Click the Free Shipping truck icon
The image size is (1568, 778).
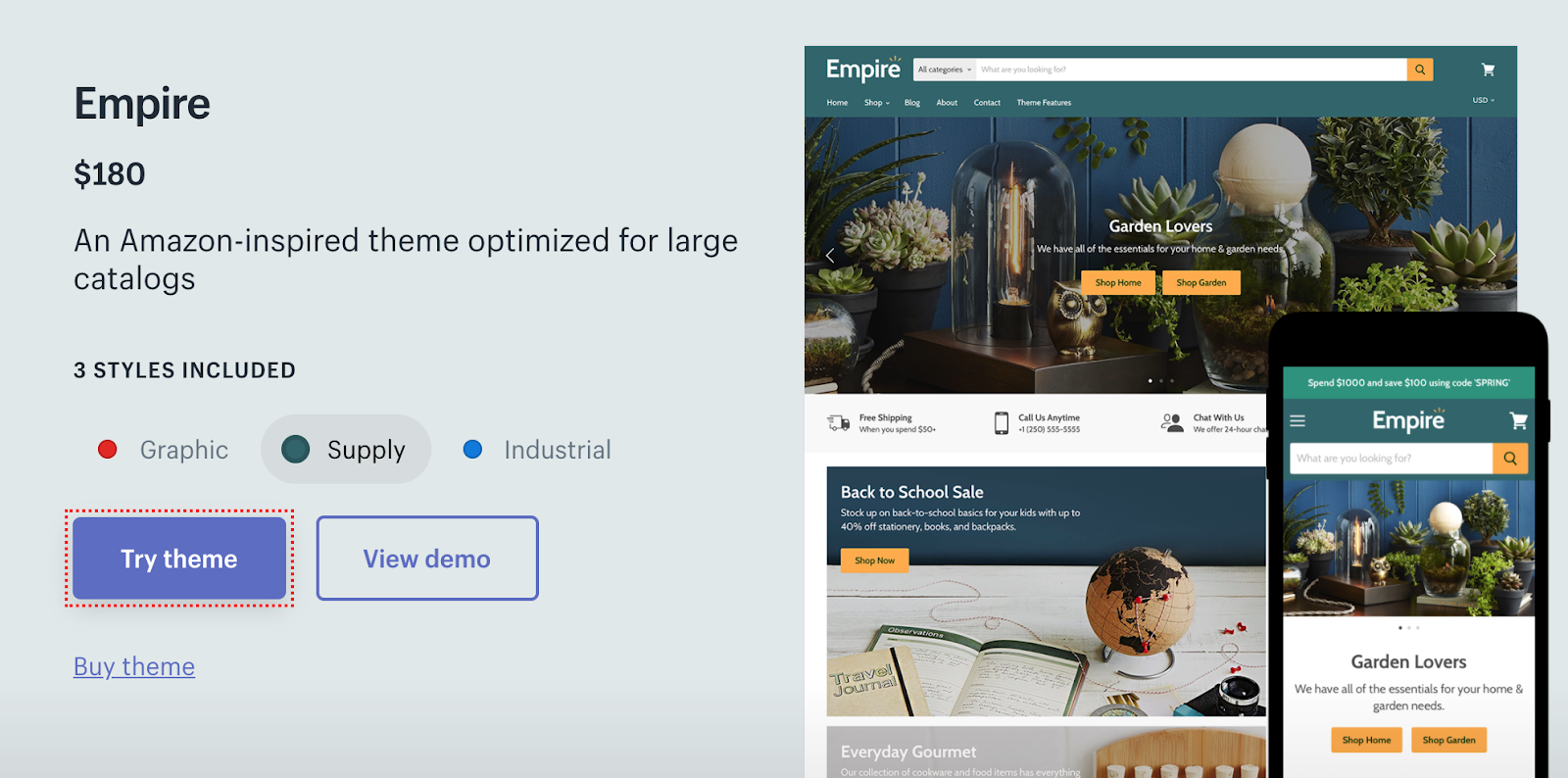[x=839, y=423]
